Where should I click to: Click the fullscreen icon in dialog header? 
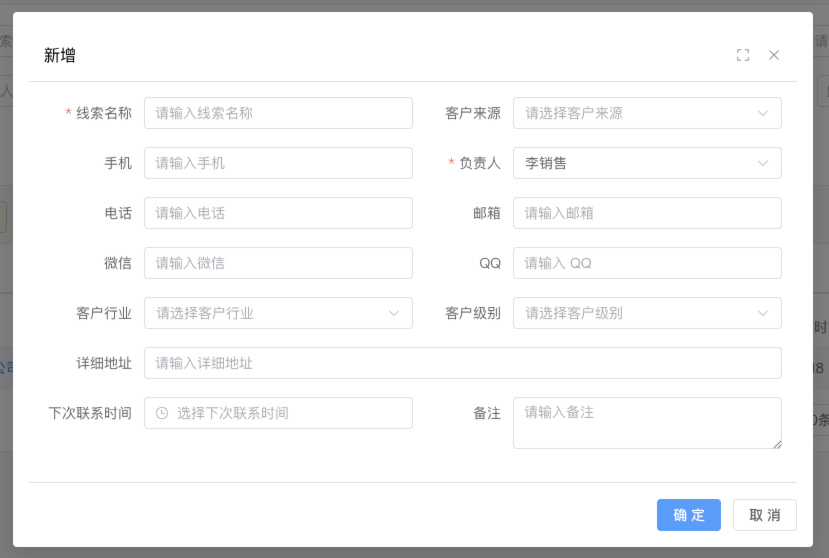coord(743,55)
